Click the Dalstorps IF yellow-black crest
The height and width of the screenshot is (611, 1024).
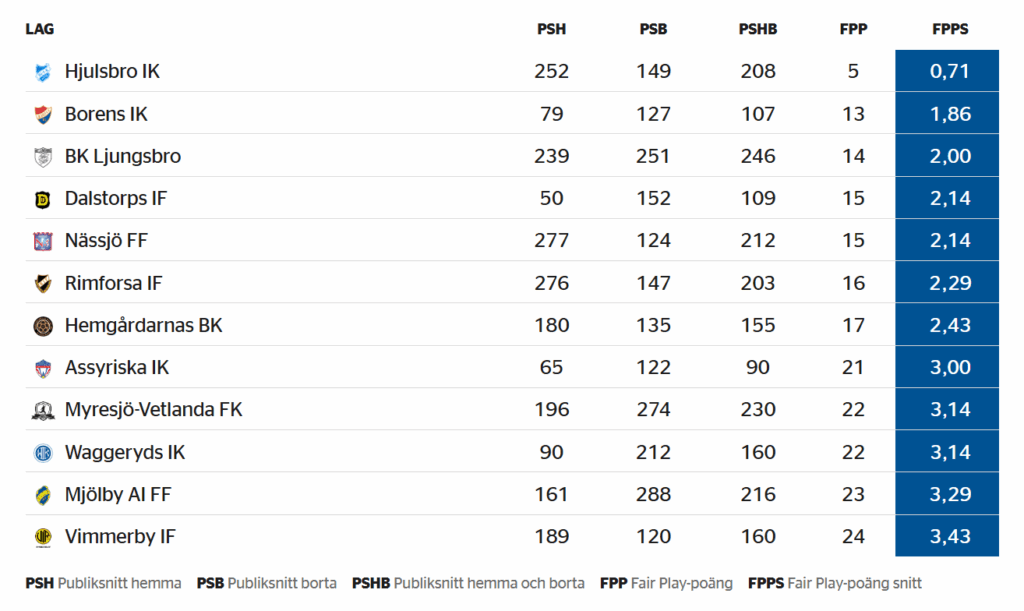pyautogui.click(x=43, y=199)
